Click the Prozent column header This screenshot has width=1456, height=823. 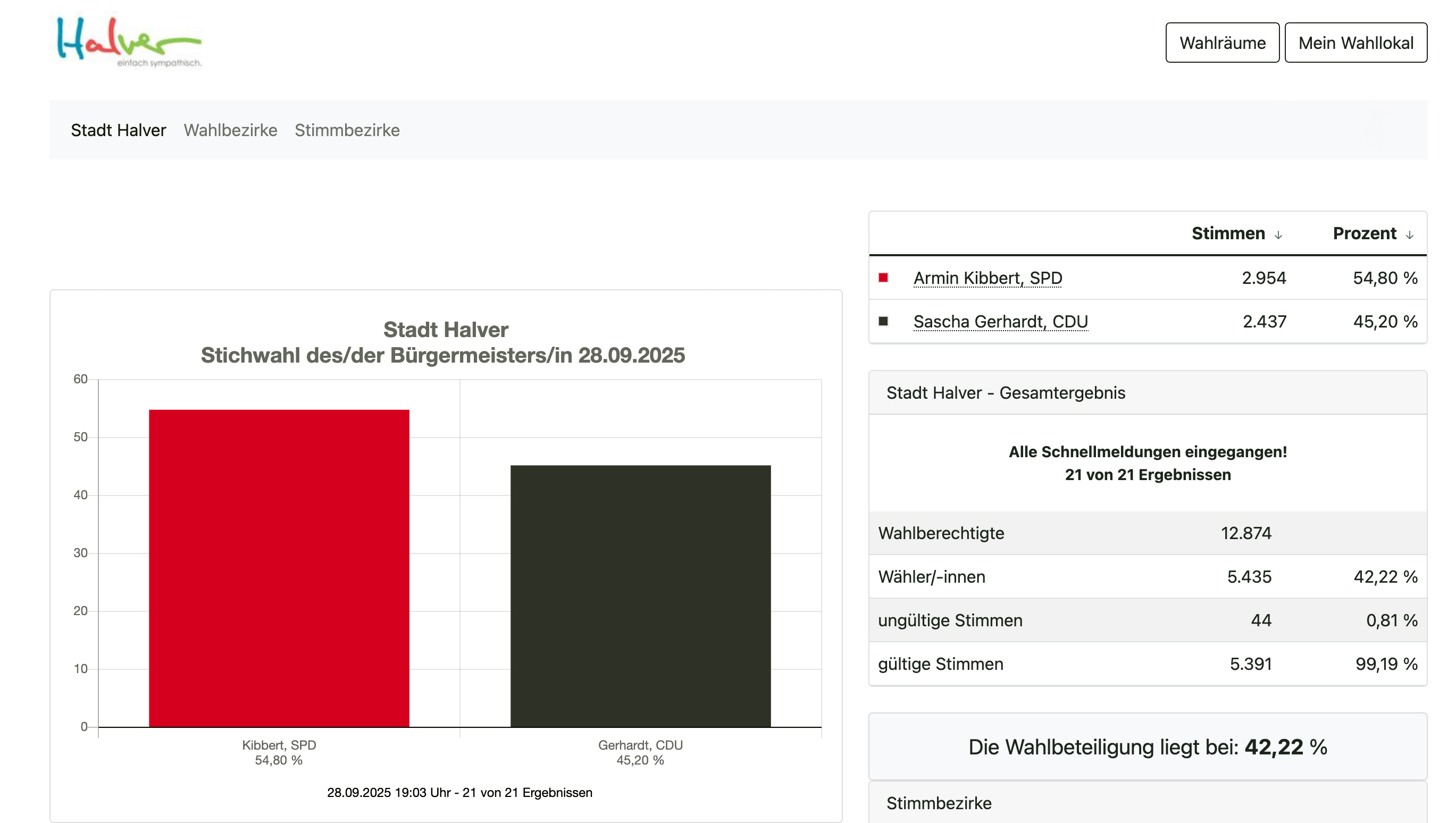point(1364,233)
